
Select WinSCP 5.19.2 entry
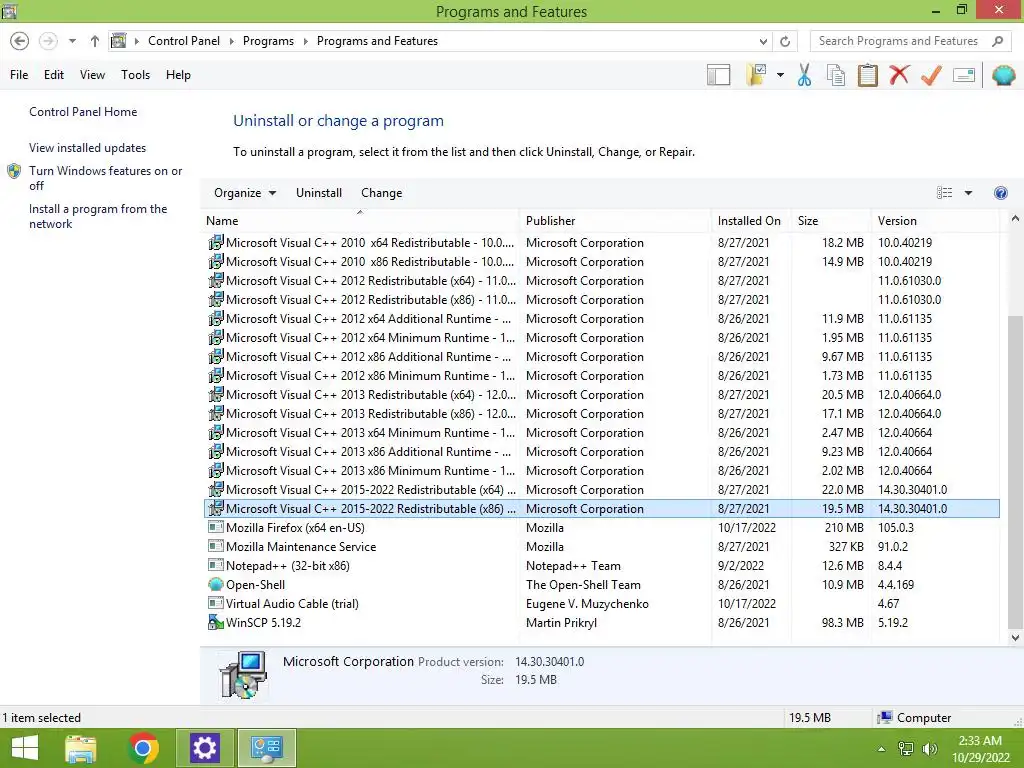coord(602,622)
